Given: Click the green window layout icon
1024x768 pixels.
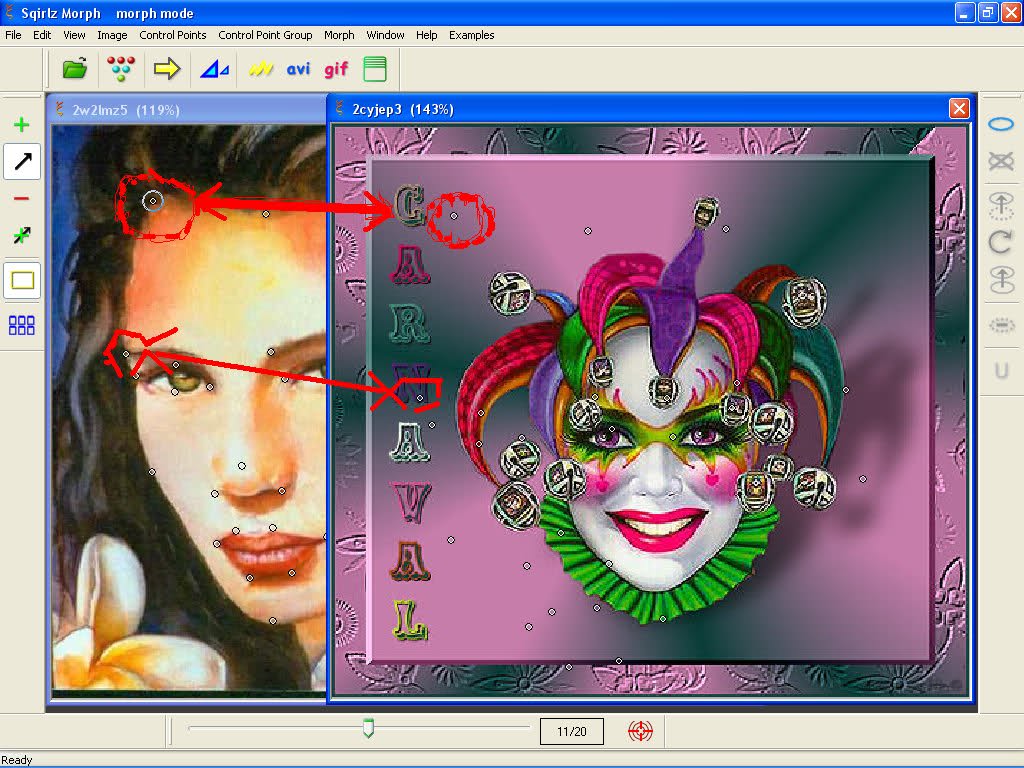Looking at the screenshot, I should 375,69.
